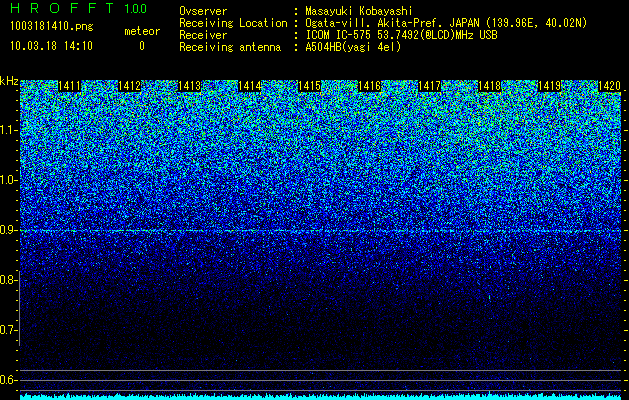
Task: Click the kHz axis unit label
Action: (x=9, y=81)
